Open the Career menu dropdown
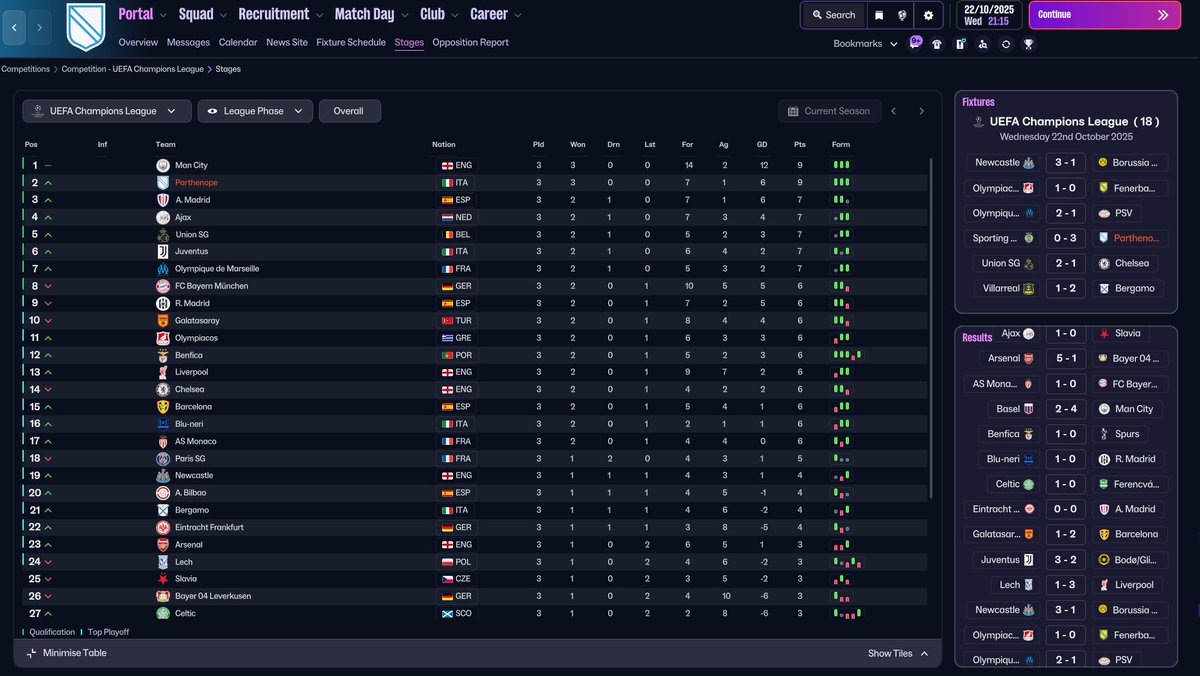The width and height of the screenshot is (1200, 676). pyautogui.click(x=496, y=14)
